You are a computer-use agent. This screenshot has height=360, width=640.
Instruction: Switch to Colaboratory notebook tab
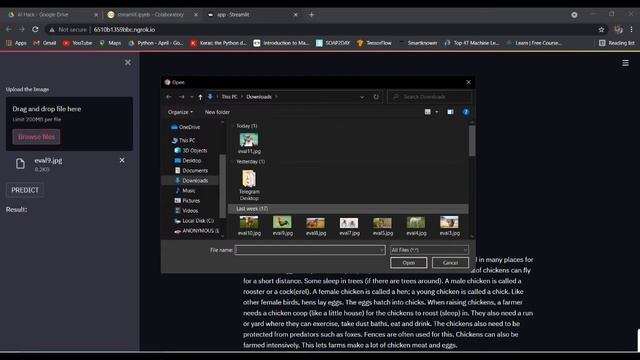150,14
